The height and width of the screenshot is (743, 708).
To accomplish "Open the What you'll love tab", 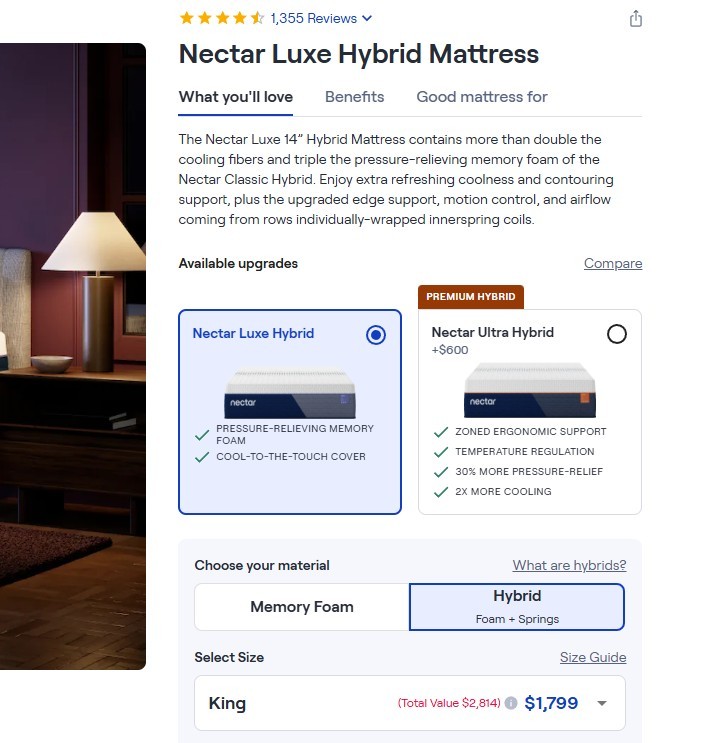I will click(x=236, y=97).
